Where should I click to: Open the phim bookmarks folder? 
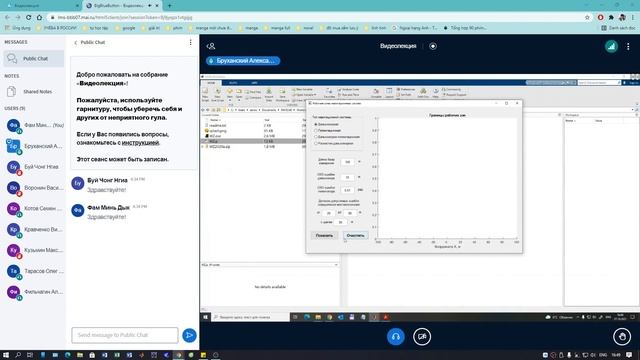coord(174,28)
